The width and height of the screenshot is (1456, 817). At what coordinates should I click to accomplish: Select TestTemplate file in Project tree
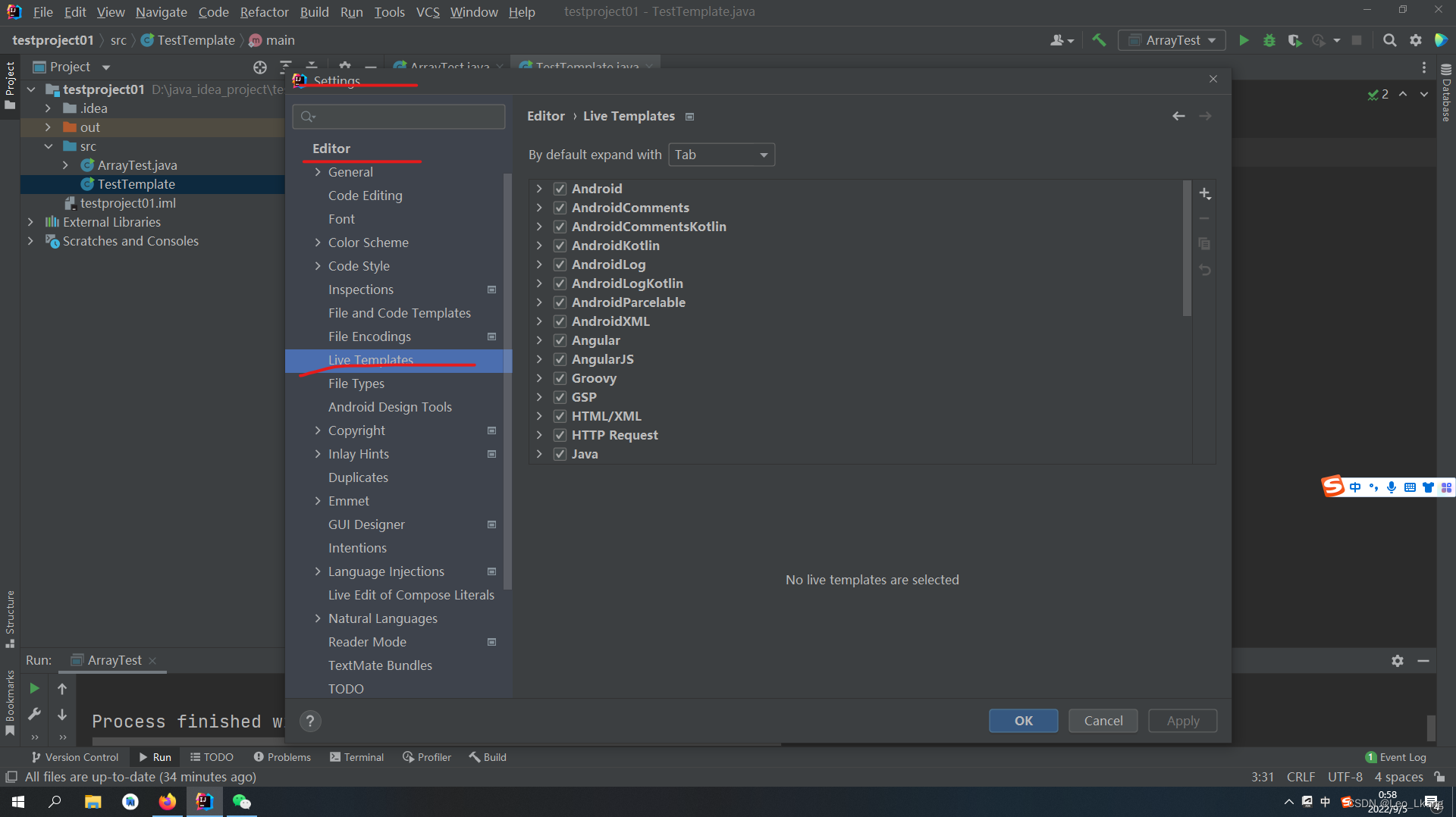[x=136, y=184]
